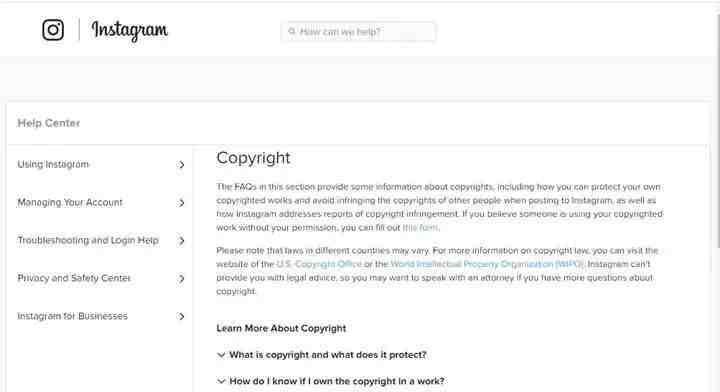Click the 'How can we help?' search field

(x=358, y=32)
